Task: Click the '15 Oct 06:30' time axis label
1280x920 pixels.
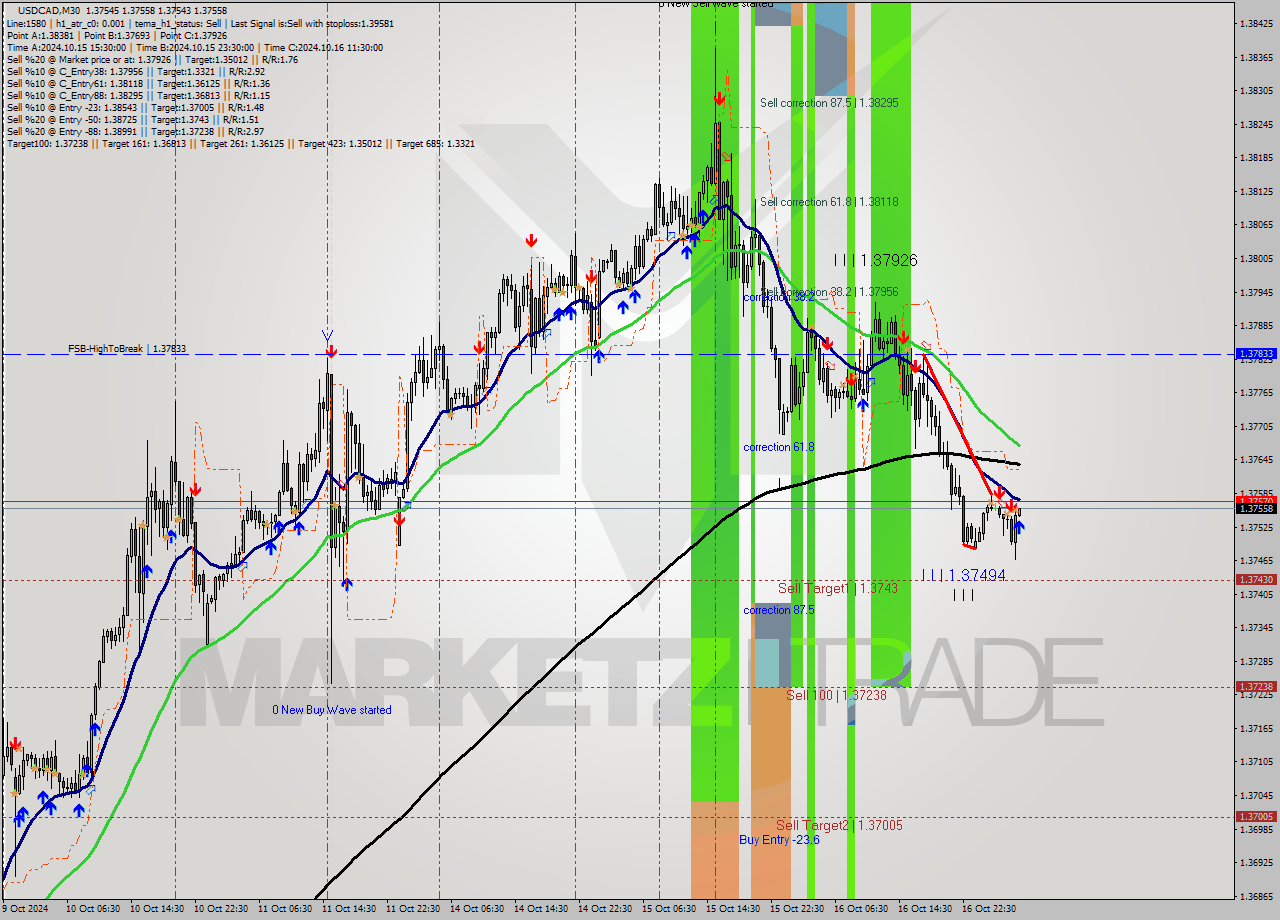Action: 669,909
